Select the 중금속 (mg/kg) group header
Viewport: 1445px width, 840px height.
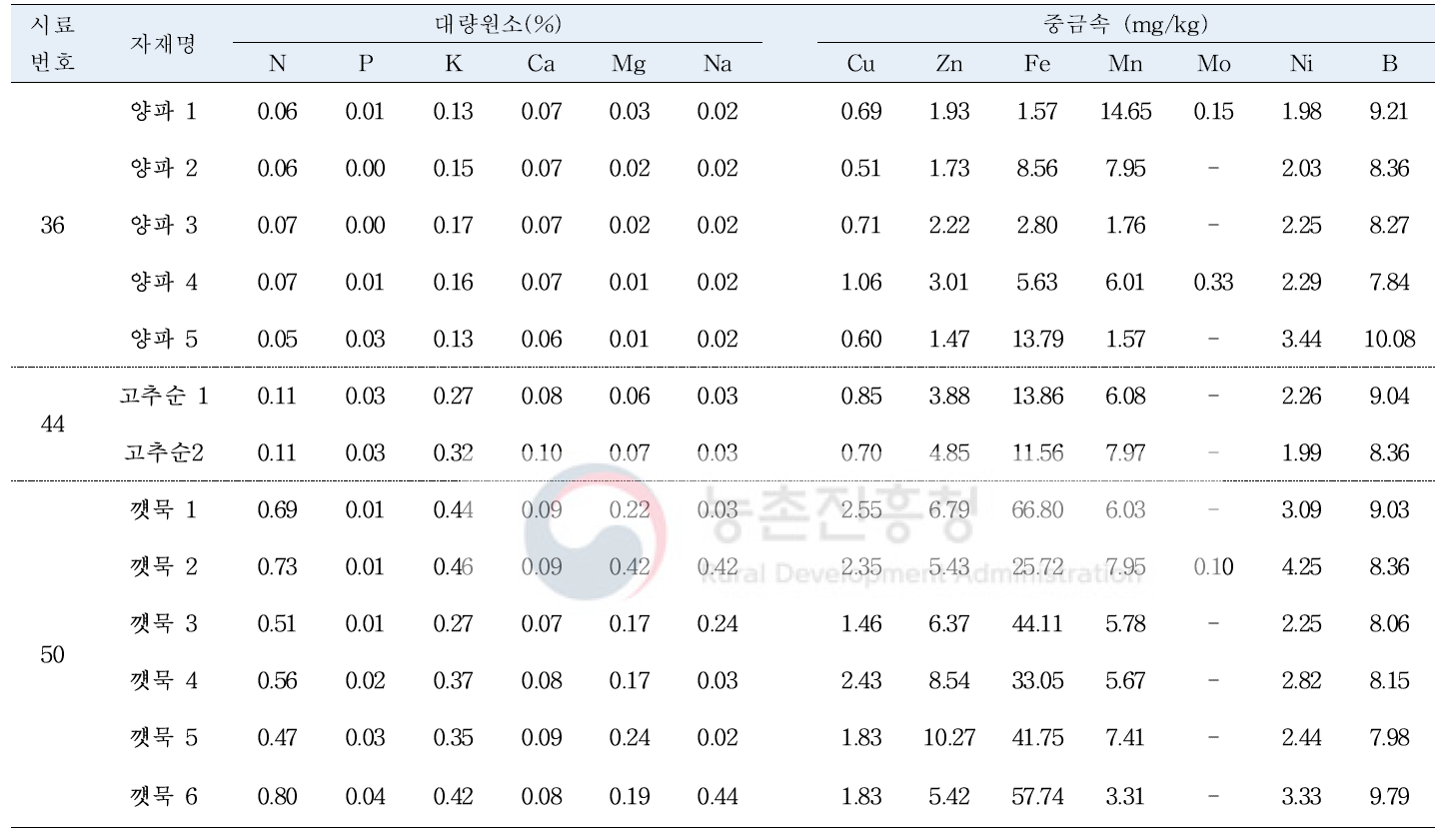click(1125, 25)
